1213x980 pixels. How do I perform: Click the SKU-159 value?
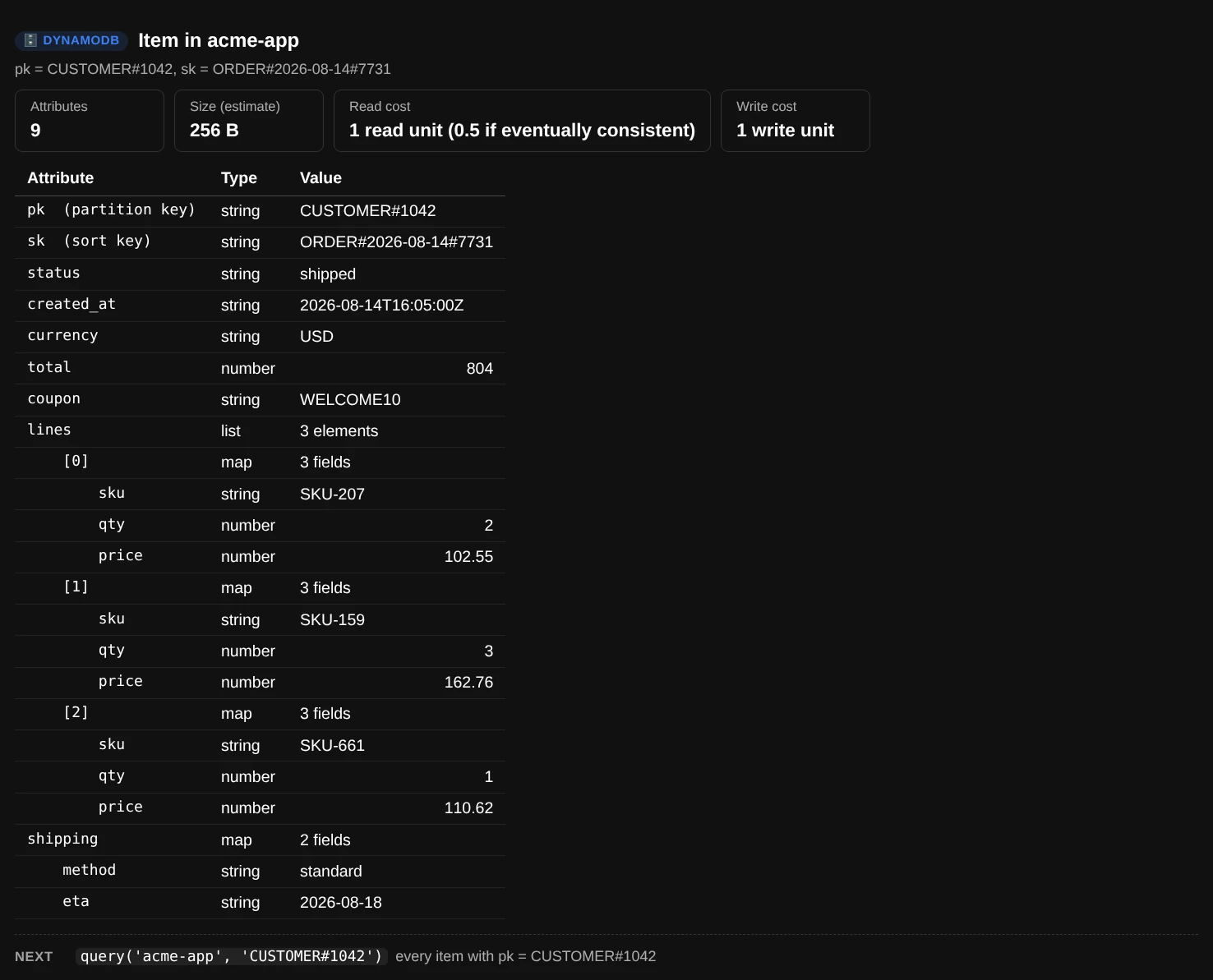pos(332,620)
